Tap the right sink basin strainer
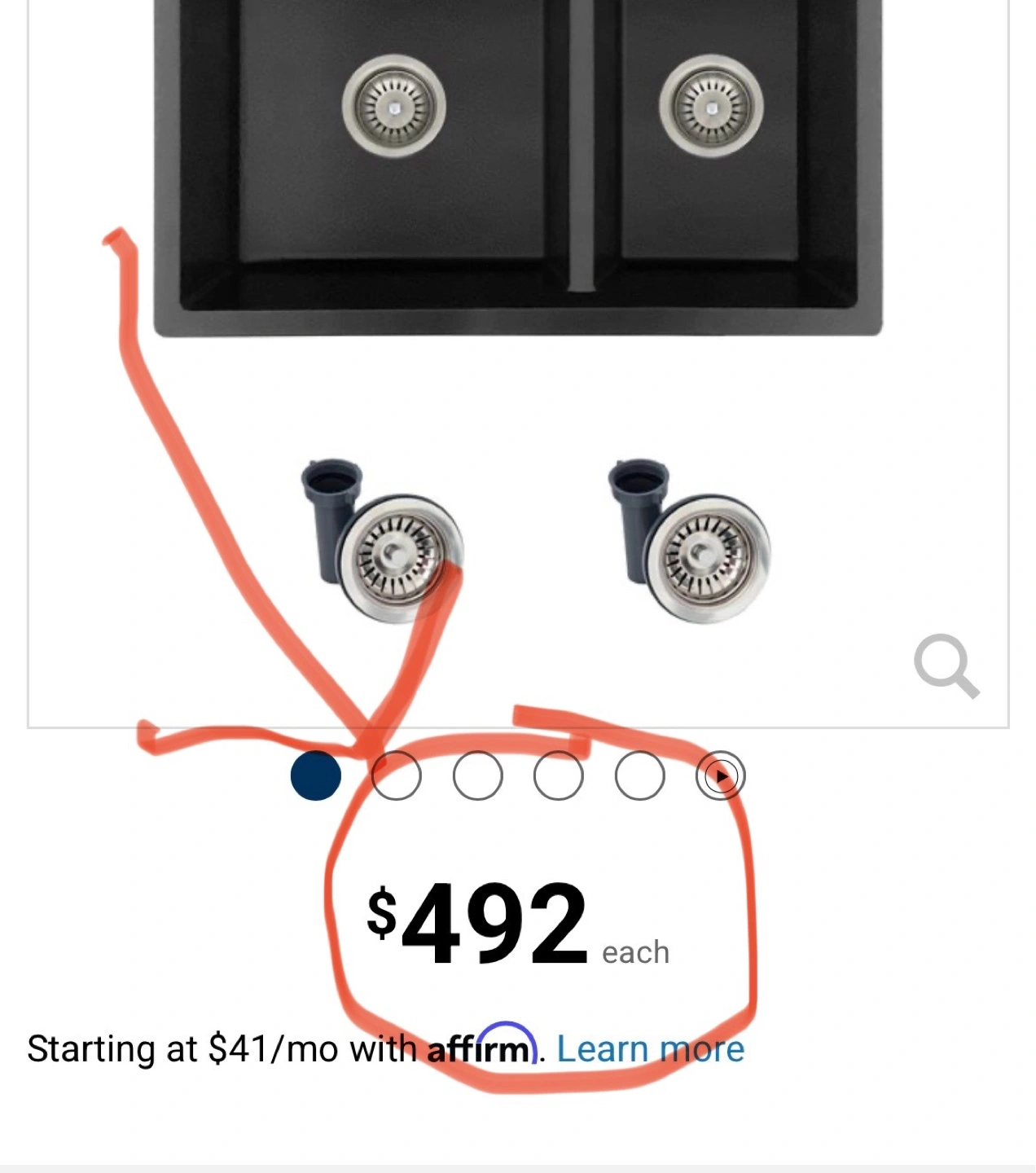1036x1173 pixels. (x=711, y=106)
